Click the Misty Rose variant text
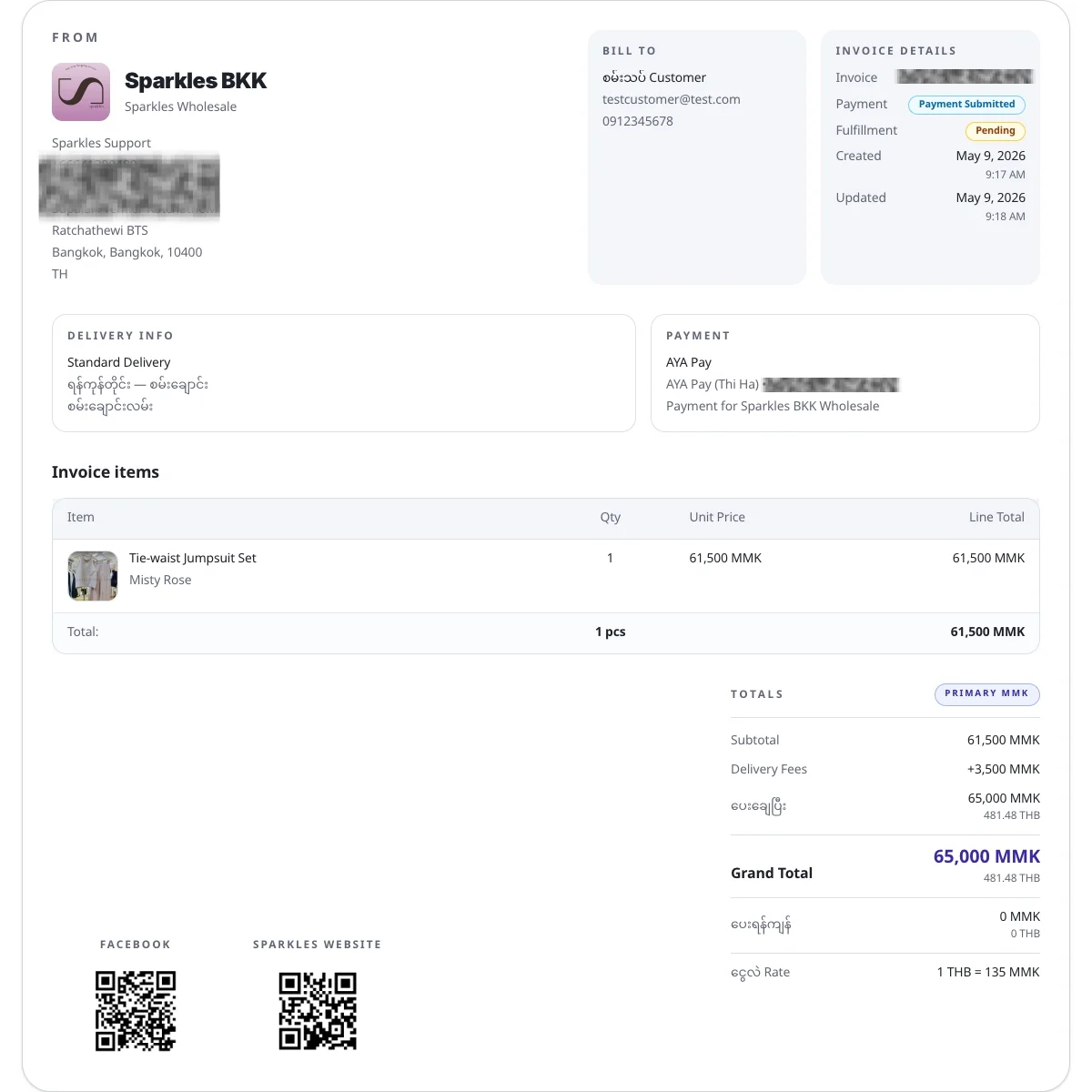 pyautogui.click(x=160, y=580)
